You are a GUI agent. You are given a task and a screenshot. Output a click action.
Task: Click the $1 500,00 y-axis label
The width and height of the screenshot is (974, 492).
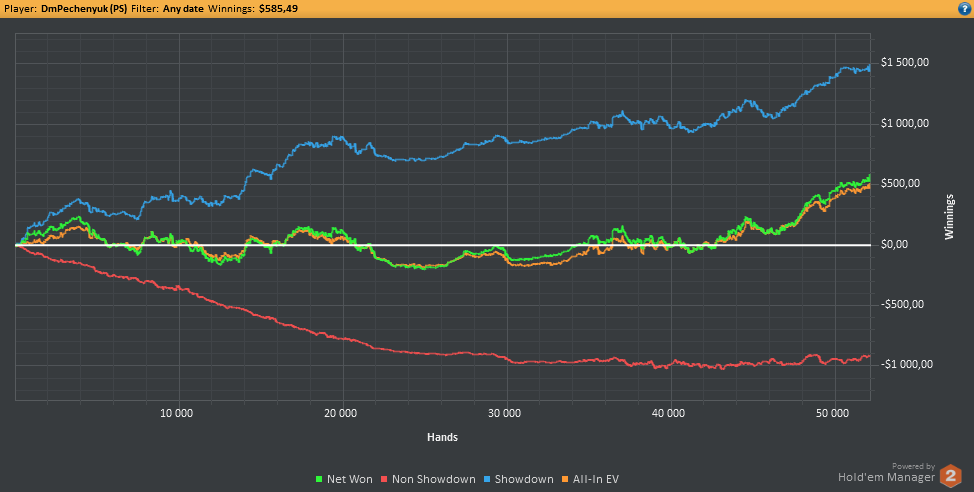(905, 63)
